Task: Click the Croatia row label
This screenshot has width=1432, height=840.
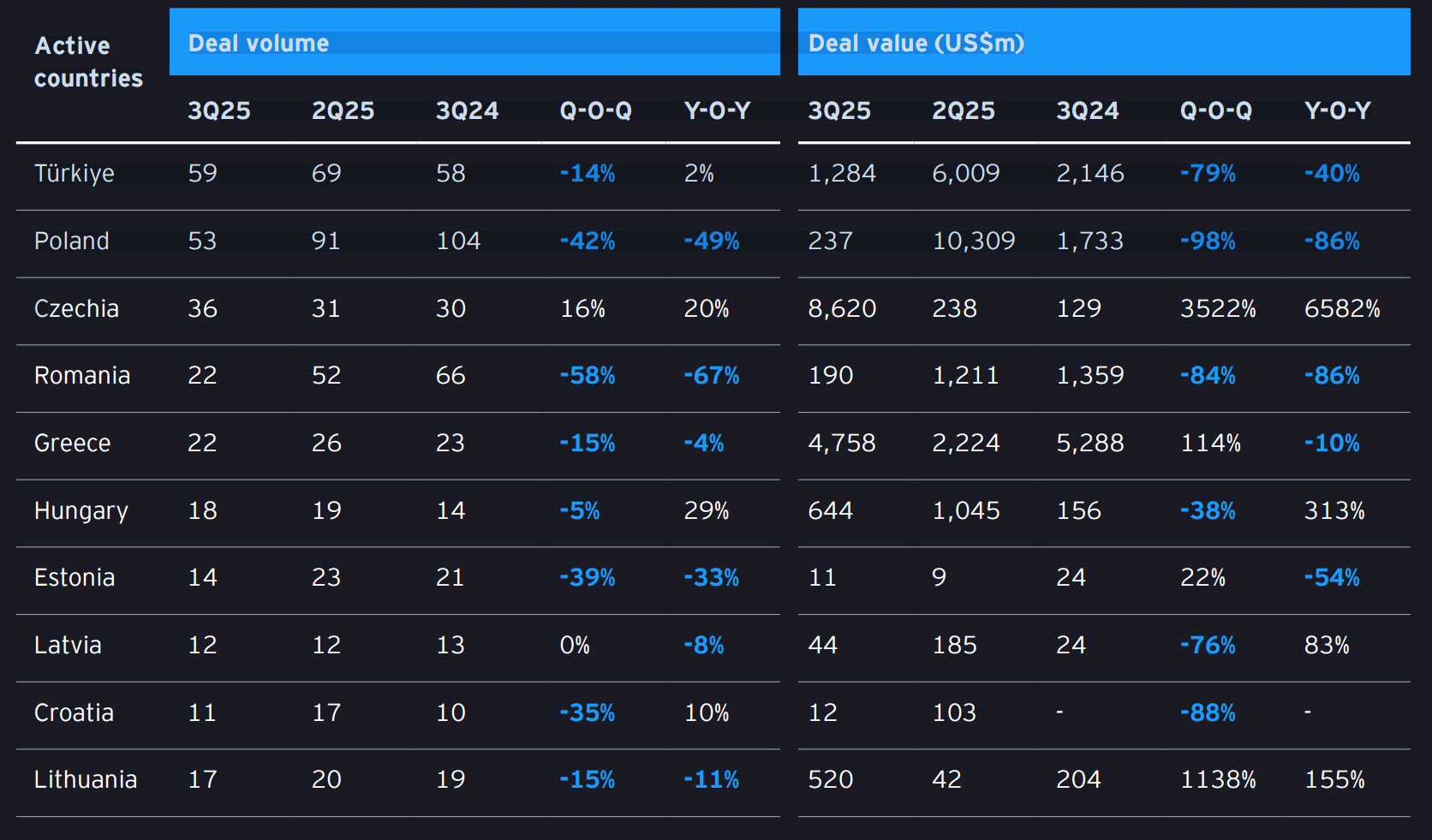Action: (74, 713)
